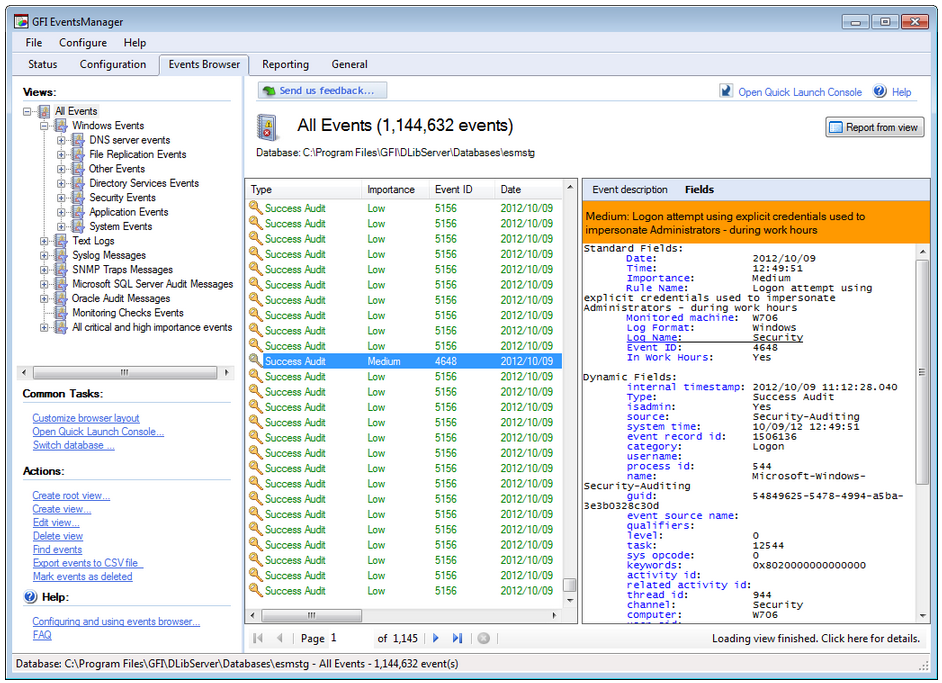
Task: Click the All Events header database icon
Action: click(x=267, y=127)
